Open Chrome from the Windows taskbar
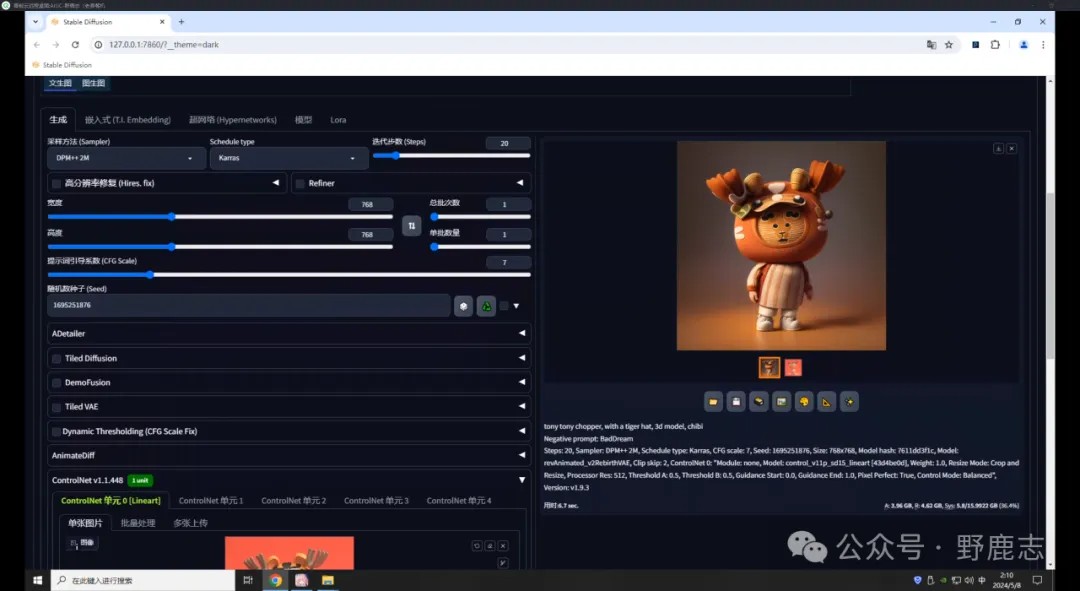 click(276, 580)
